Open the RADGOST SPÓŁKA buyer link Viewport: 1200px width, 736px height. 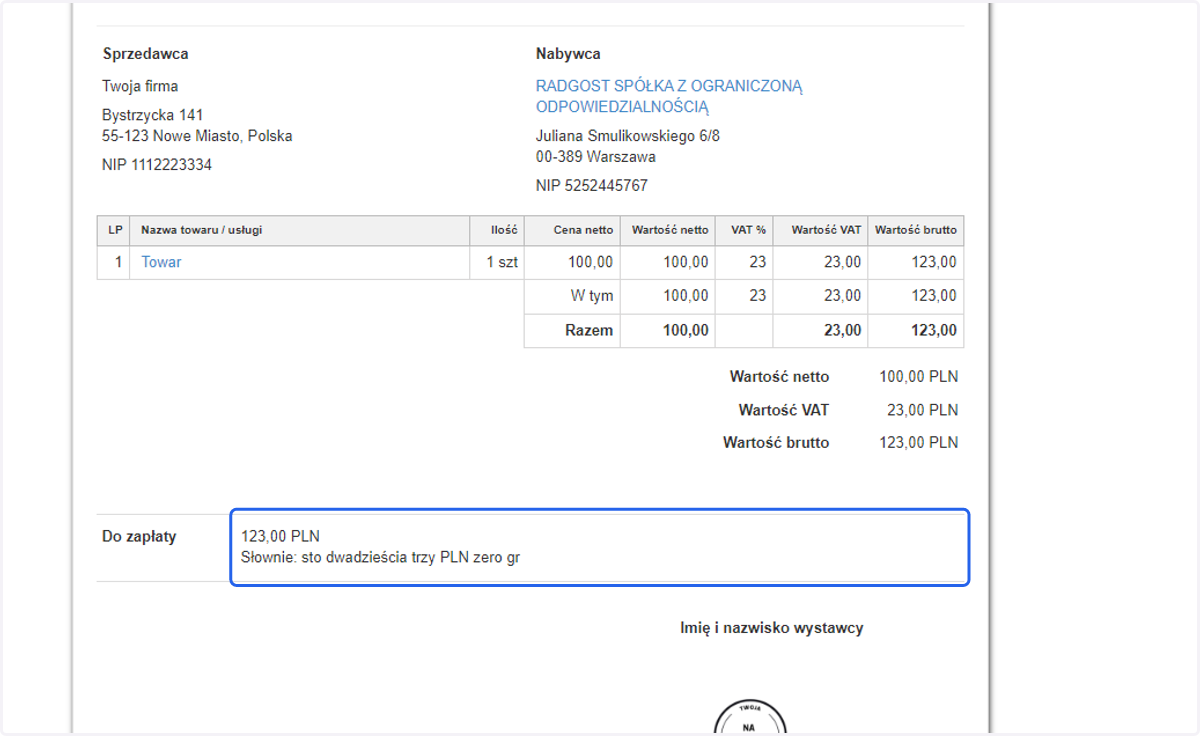[x=669, y=96]
